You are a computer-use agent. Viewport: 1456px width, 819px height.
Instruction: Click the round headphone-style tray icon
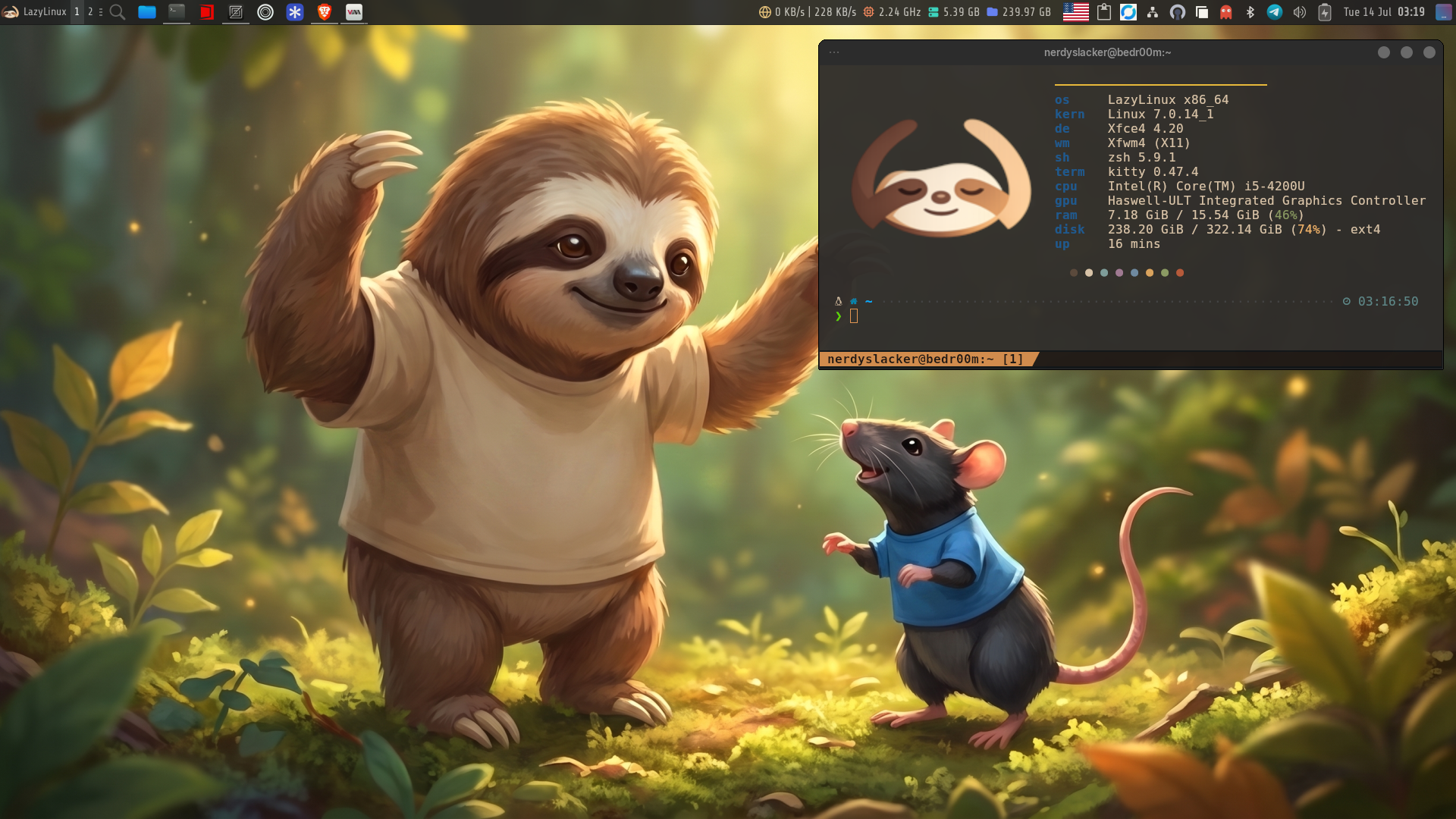point(1178,11)
